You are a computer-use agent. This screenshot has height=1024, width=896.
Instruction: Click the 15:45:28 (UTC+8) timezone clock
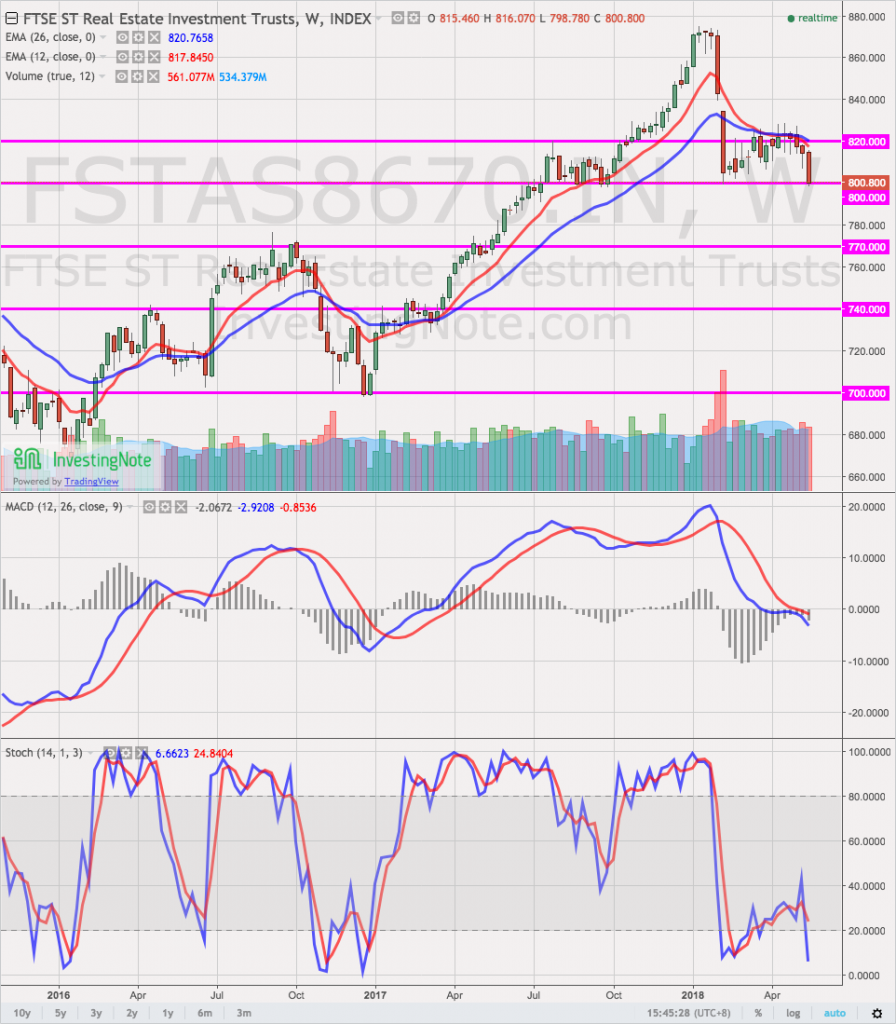click(701, 1012)
